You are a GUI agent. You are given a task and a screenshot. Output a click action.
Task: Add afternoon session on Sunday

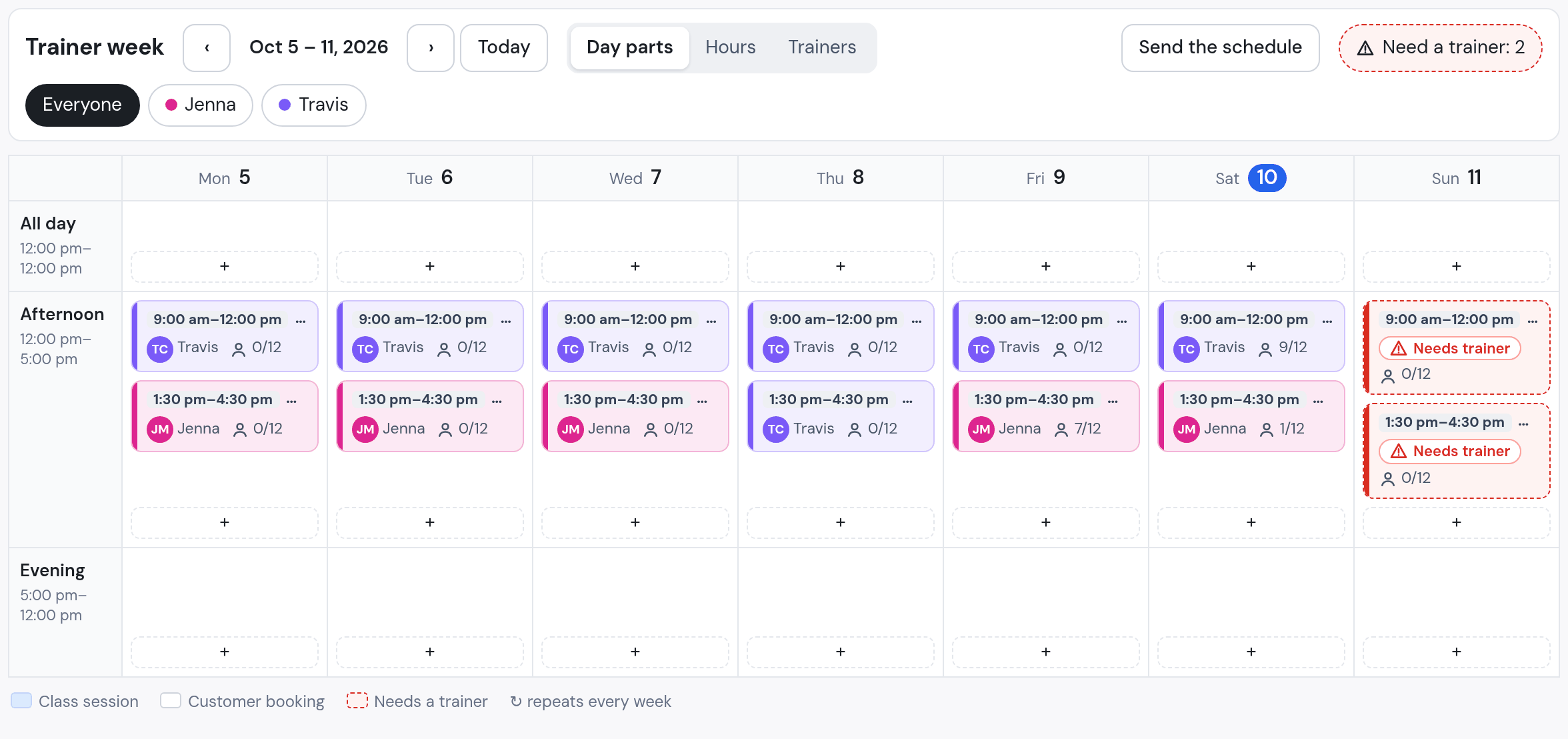tap(1457, 522)
